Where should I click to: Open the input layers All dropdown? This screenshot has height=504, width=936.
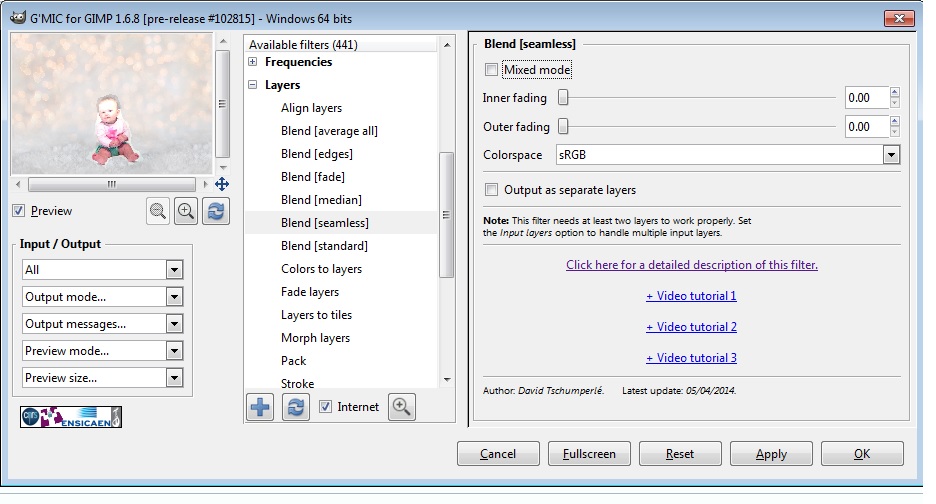102,269
